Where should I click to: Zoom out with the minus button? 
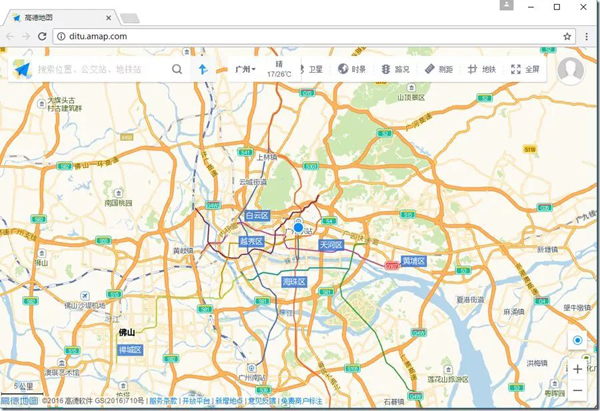point(577,390)
